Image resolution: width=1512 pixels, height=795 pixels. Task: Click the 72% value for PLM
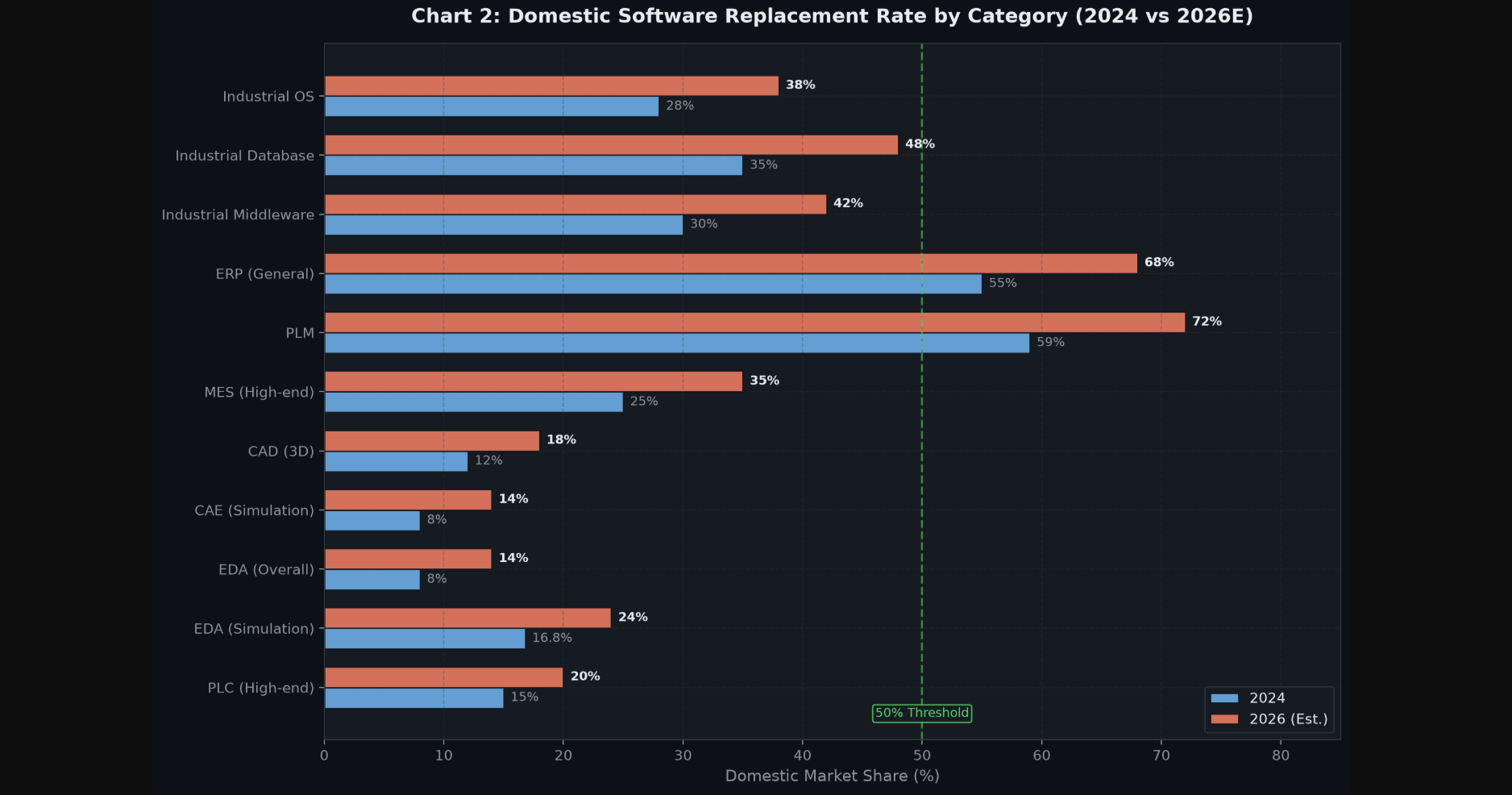(1207, 322)
